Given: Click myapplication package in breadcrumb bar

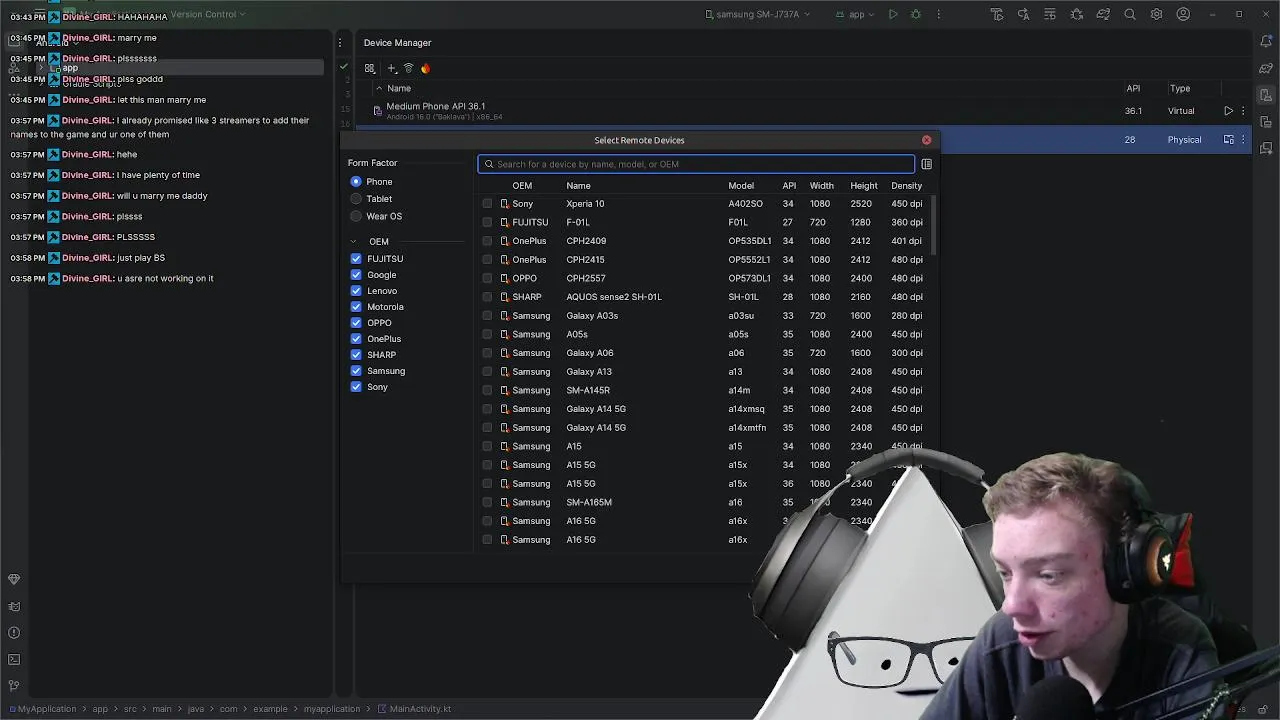Looking at the screenshot, I should coord(331,709).
